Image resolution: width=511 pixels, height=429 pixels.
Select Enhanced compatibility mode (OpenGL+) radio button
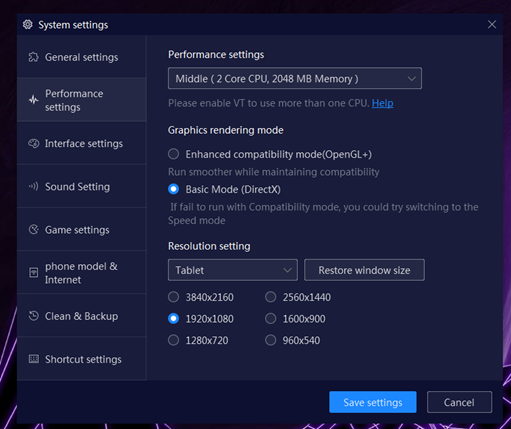(173, 154)
